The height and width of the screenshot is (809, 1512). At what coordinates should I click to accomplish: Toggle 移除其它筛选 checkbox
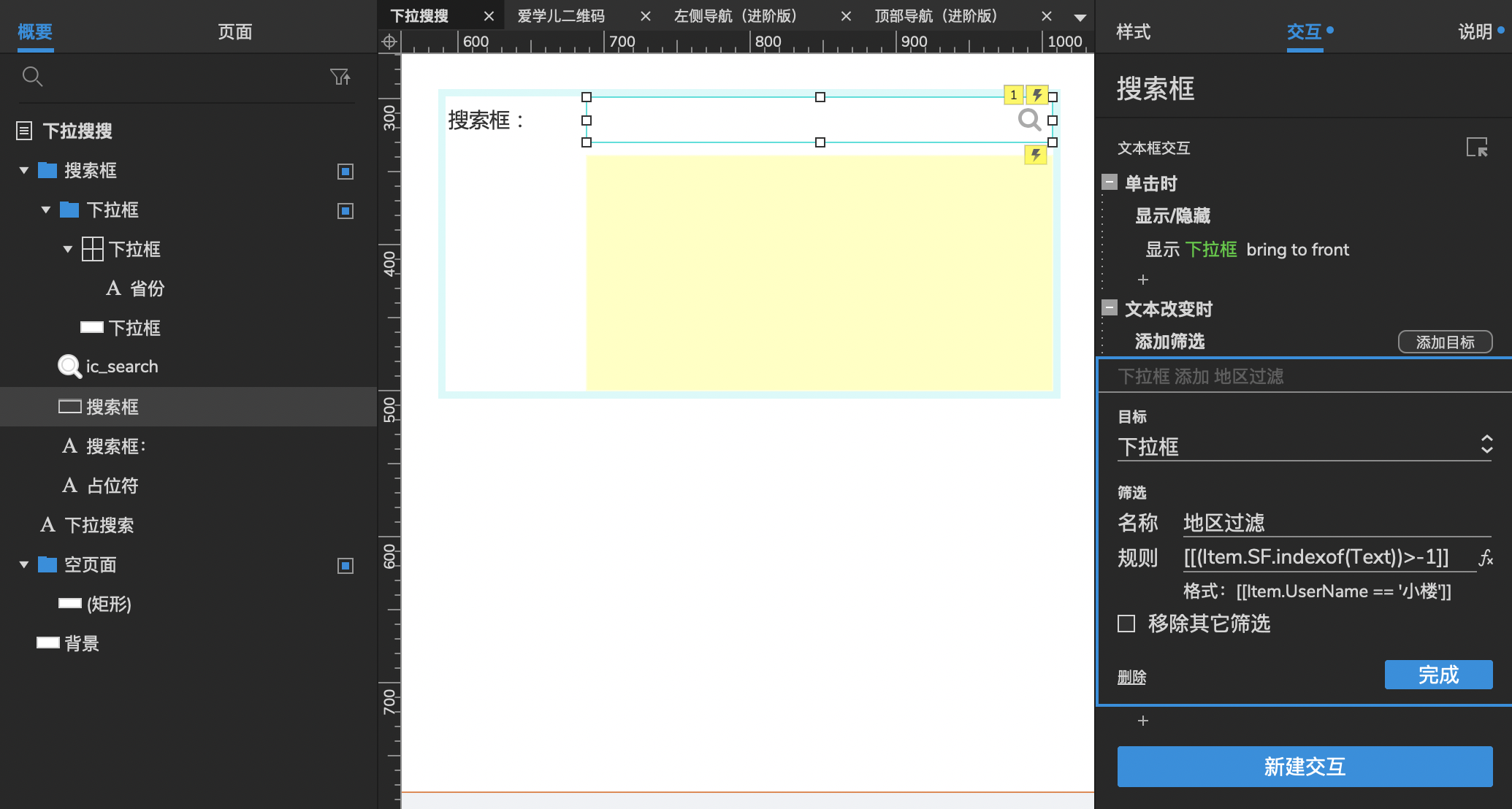coord(1126,624)
